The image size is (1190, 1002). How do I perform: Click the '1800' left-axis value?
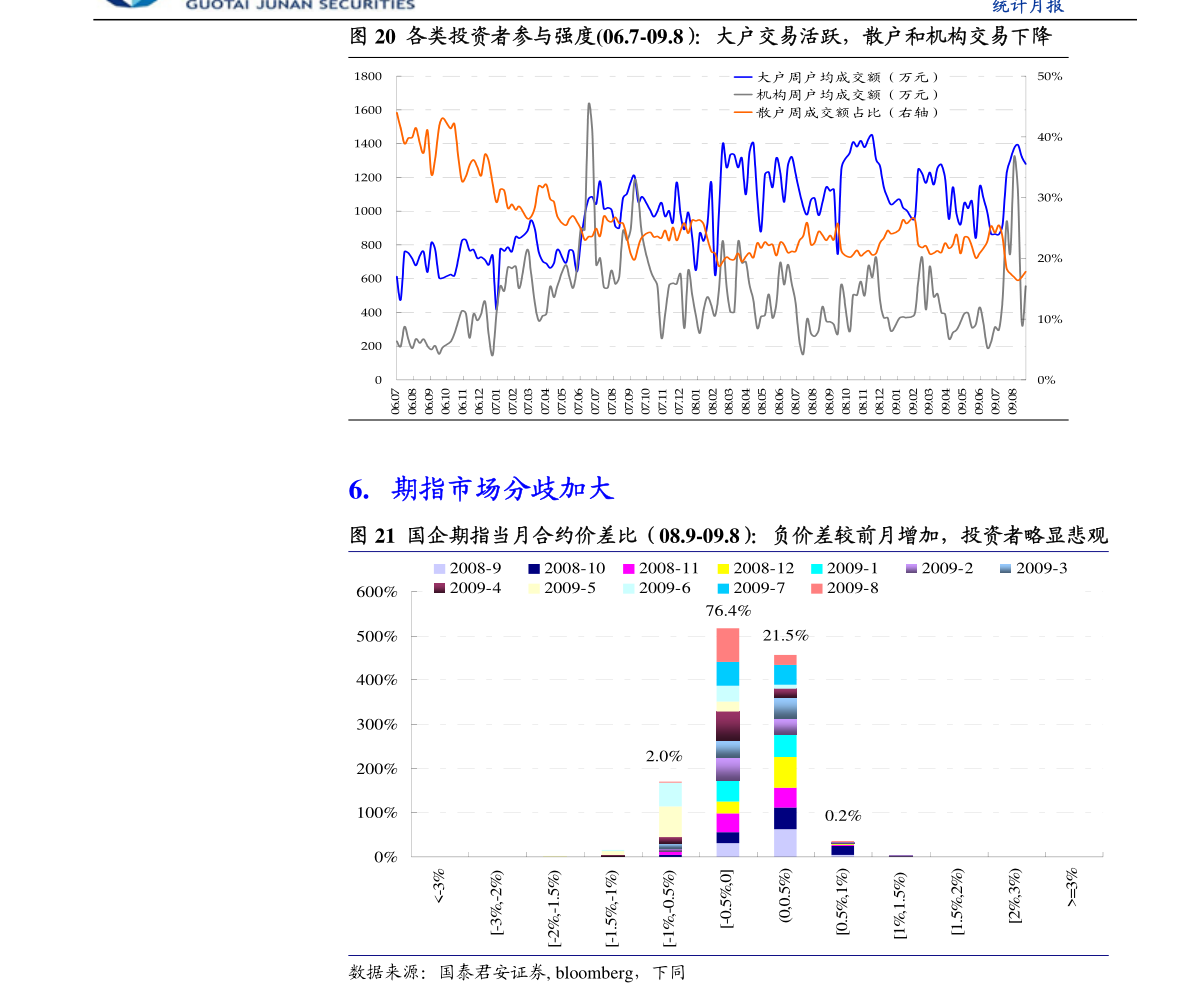click(368, 76)
